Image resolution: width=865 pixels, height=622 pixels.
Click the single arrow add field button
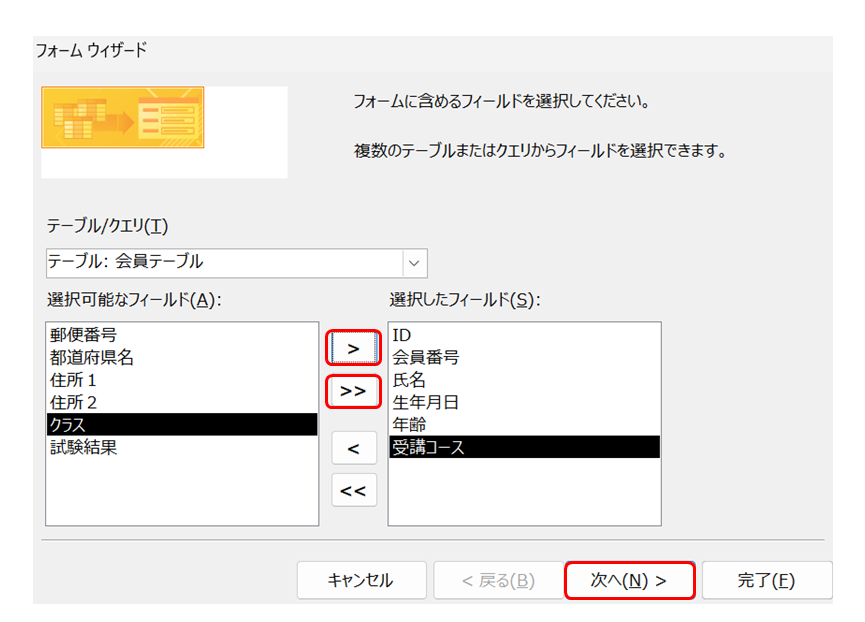point(354,348)
